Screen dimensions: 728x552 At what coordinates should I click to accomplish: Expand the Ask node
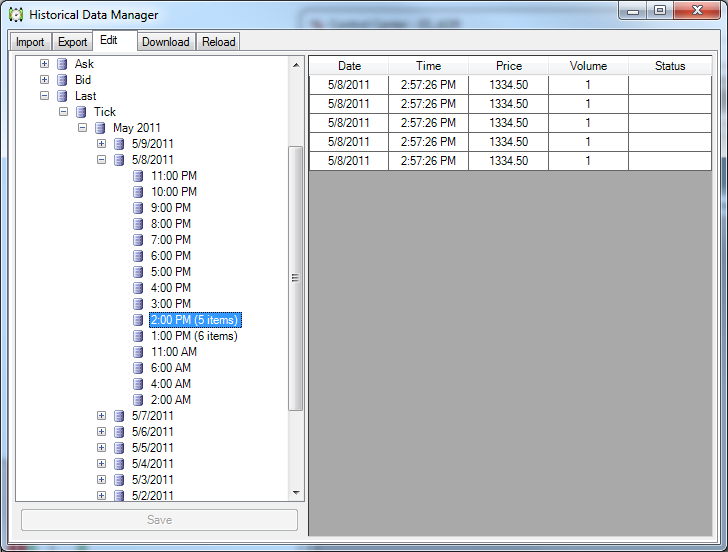coord(45,64)
